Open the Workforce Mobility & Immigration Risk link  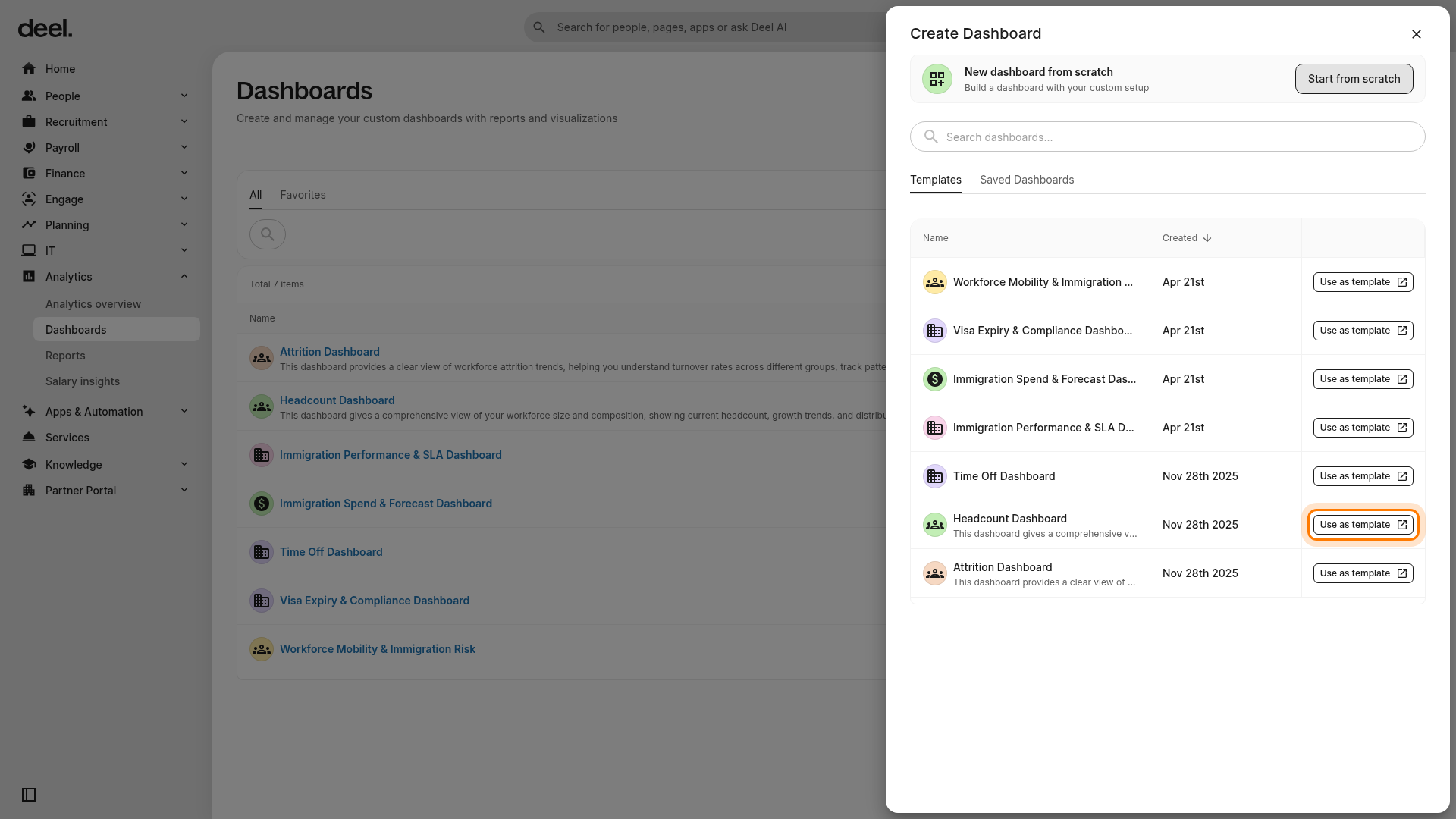coord(378,649)
